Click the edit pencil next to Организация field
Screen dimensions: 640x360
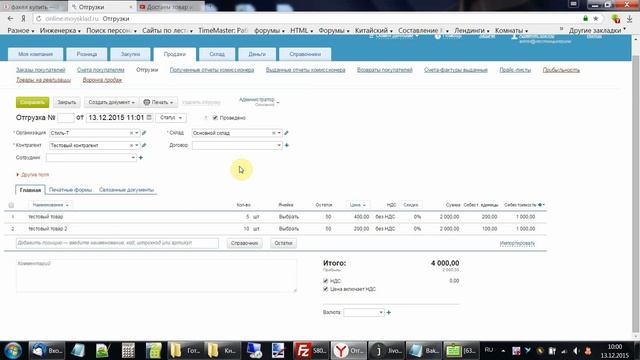[x=144, y=133]
